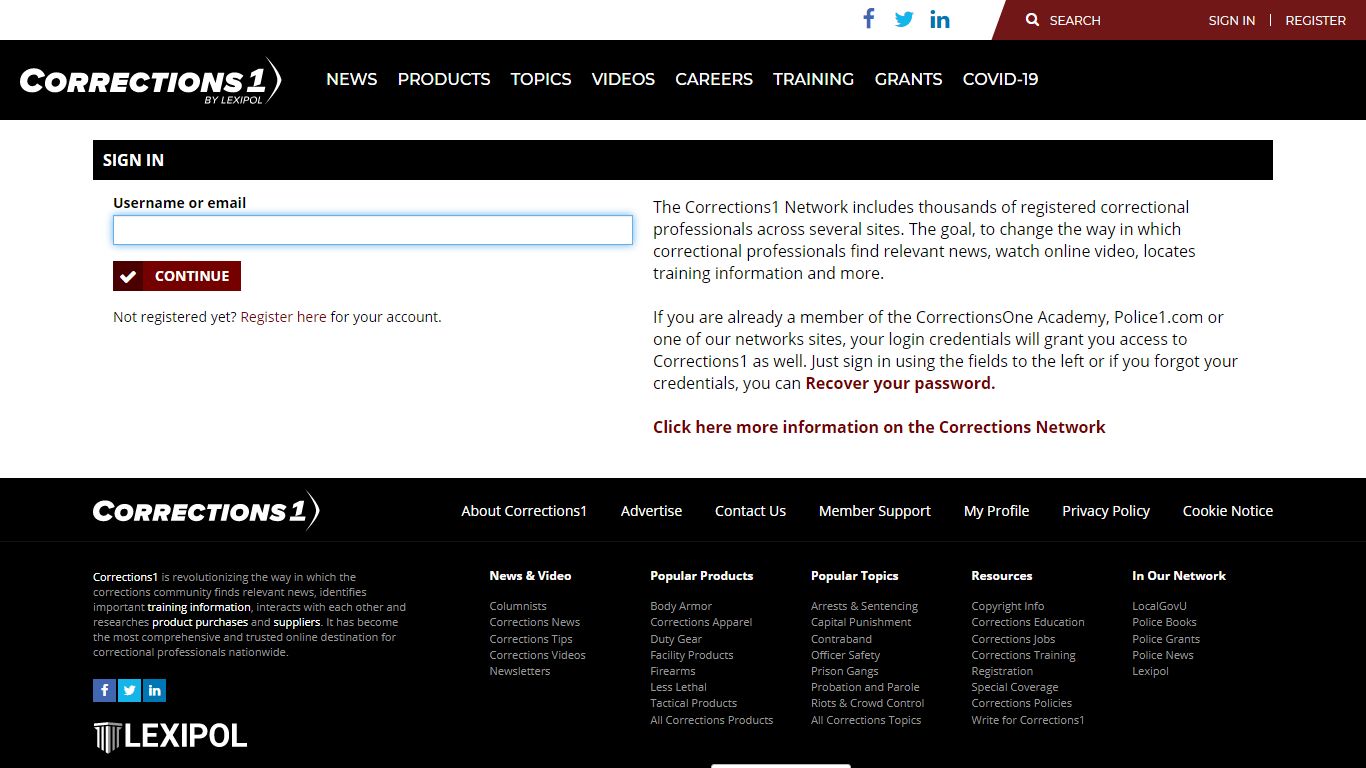The image size is (1366, 768).
Task: Open Corrections Apparel link
Action: point(701,622)
